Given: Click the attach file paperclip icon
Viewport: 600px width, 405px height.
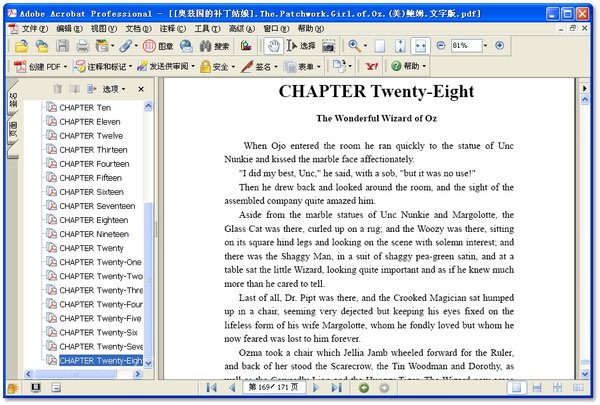Looking at the screenshot, I should coord(128,46).
